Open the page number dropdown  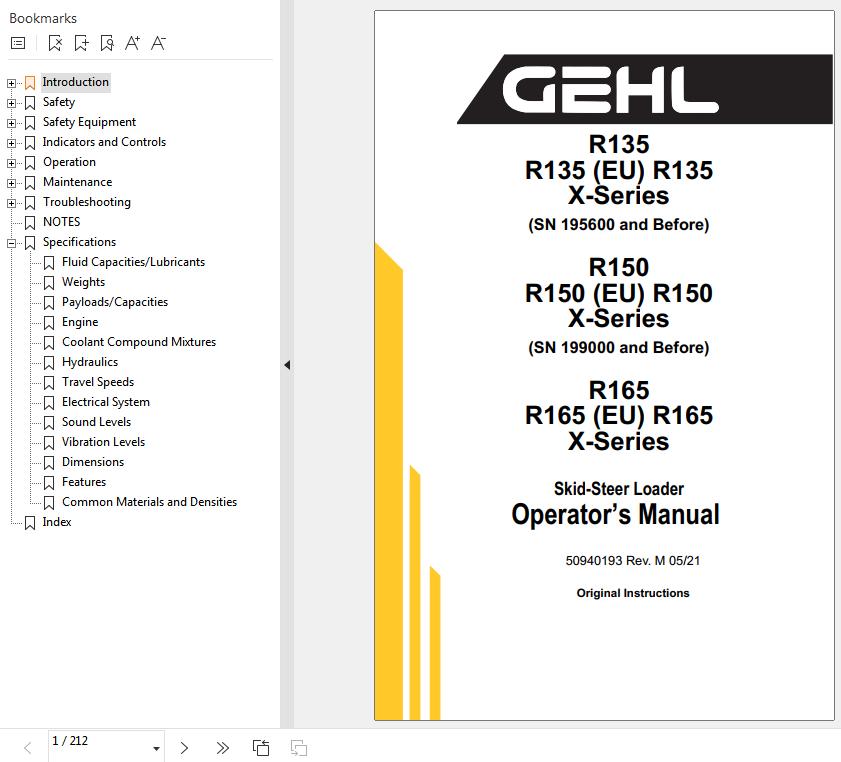tap(156, 749)
